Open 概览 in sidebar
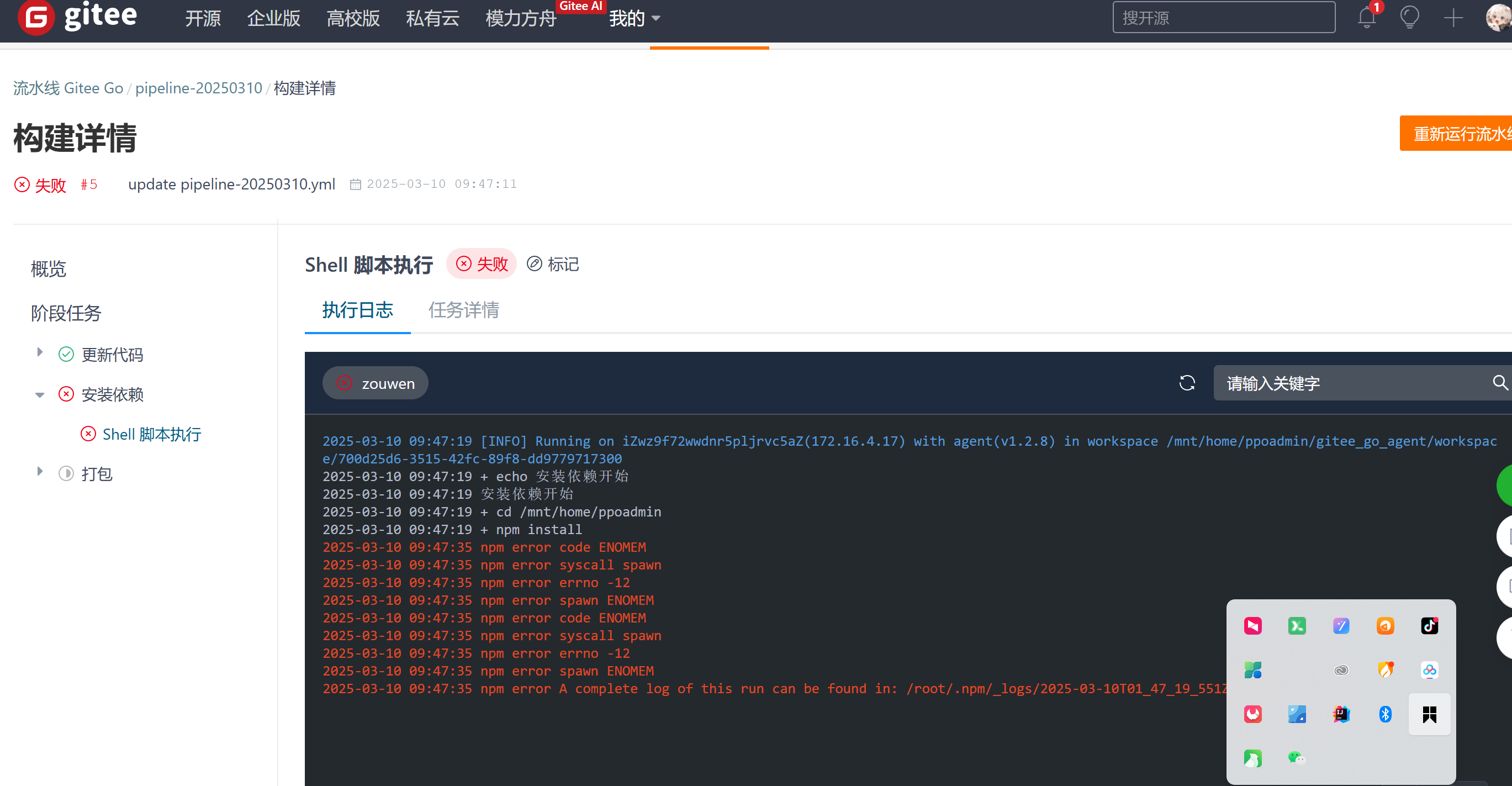 point(48,269)
